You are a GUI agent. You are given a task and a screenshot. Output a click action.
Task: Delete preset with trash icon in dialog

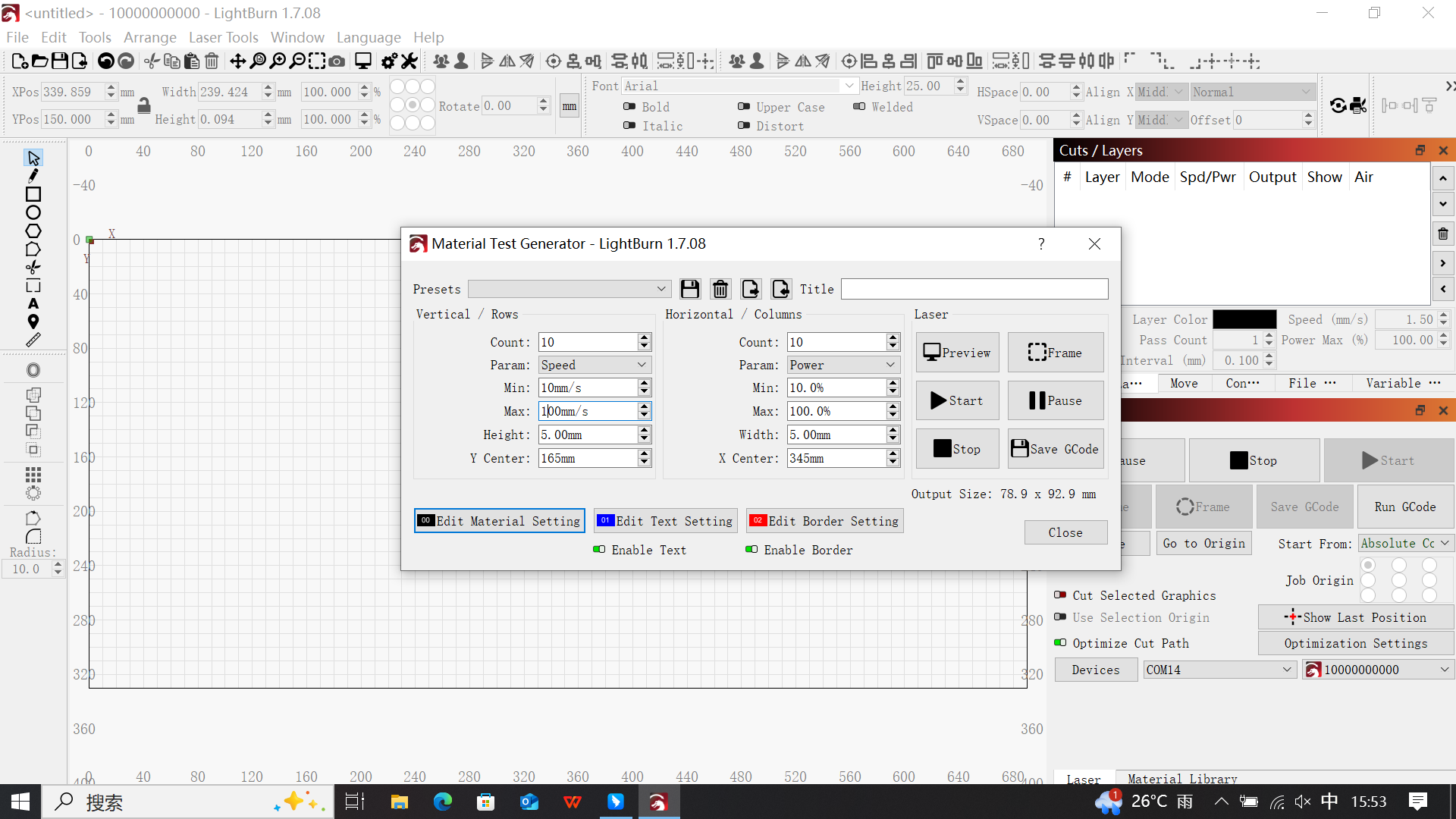pos(720,289)
